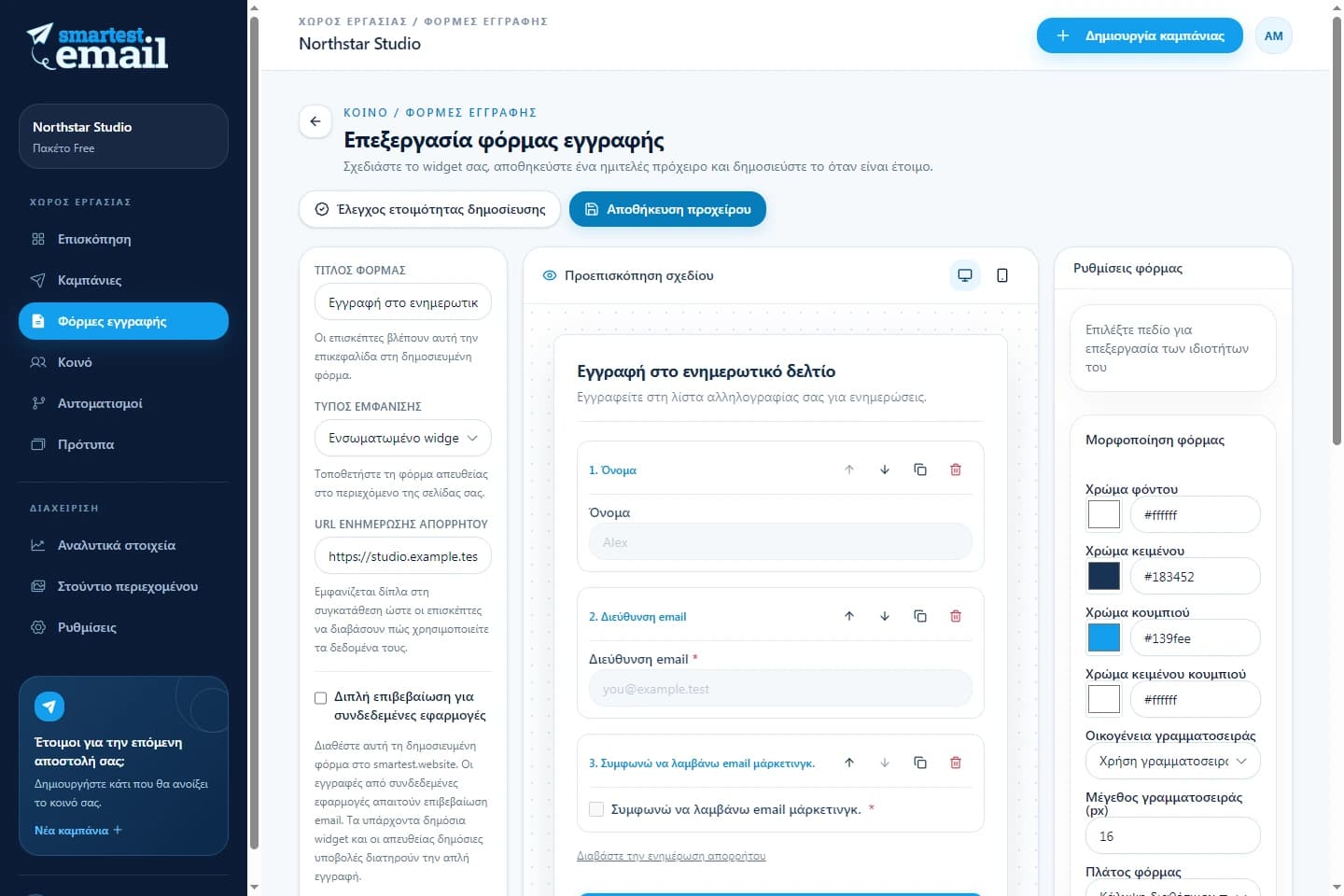
Task: Delete the Όνομα field
Action: (956, 469)
